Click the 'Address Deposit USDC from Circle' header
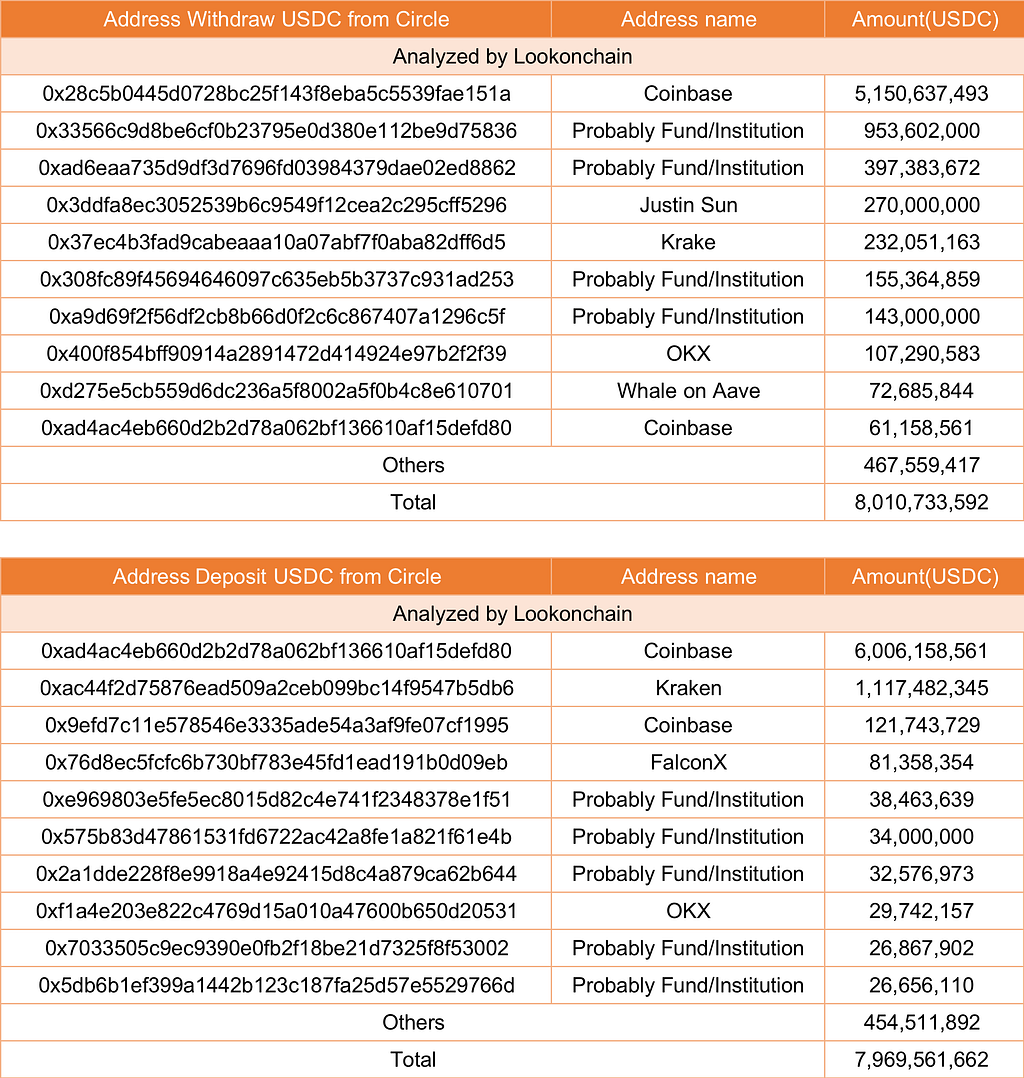The image size is (1024, 1078). 276,576
